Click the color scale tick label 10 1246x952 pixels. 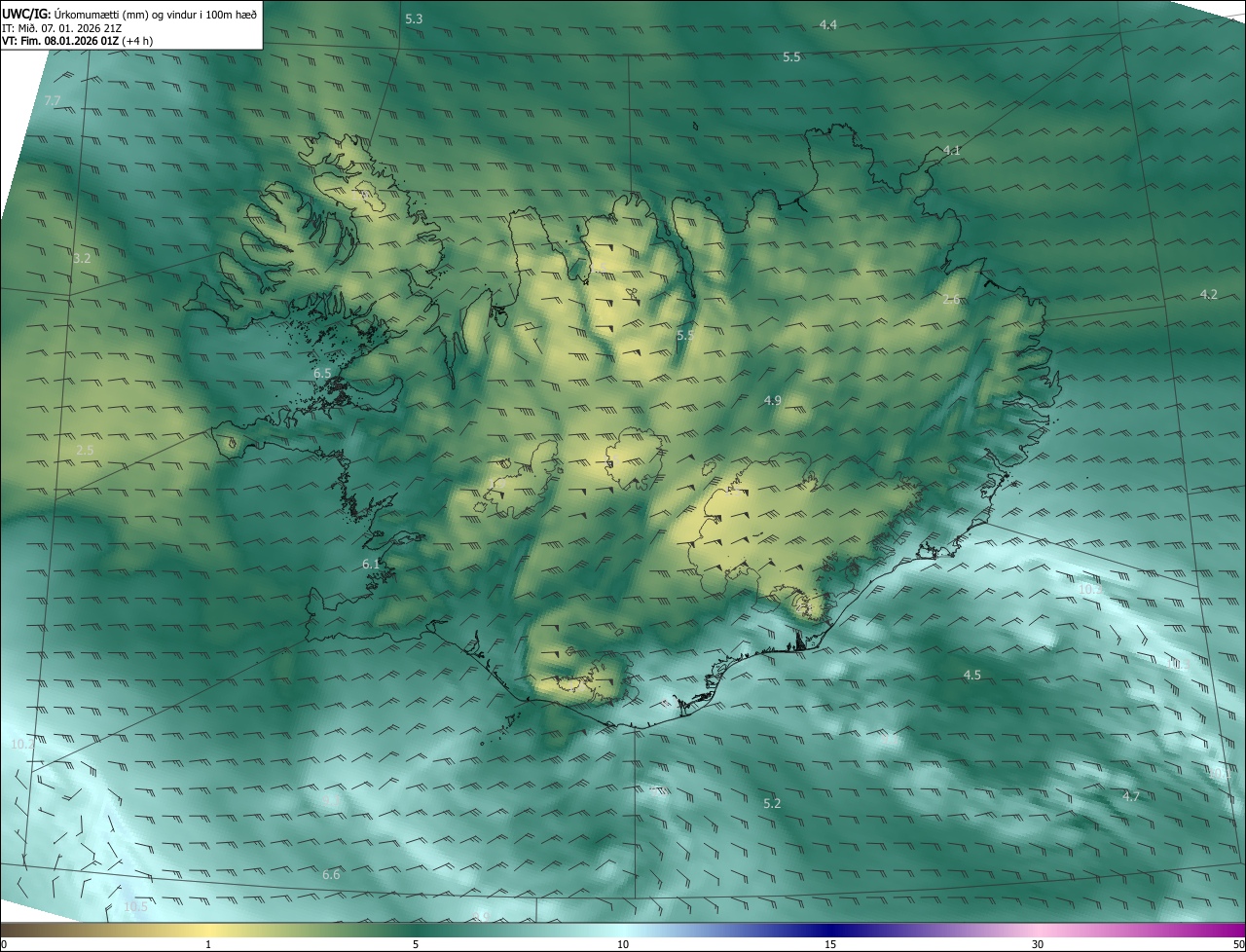[623, 944]
